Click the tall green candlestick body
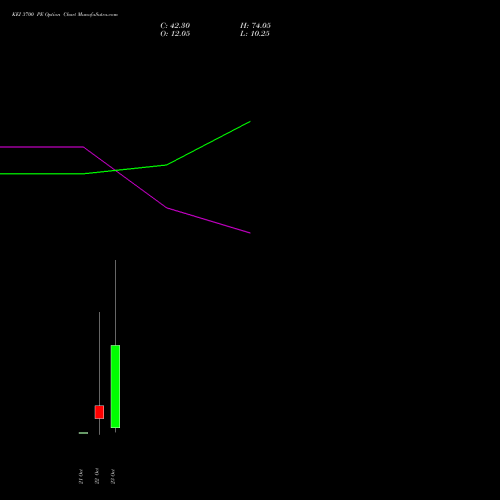This screenshot has height=500, width=500. click(115, 386)
